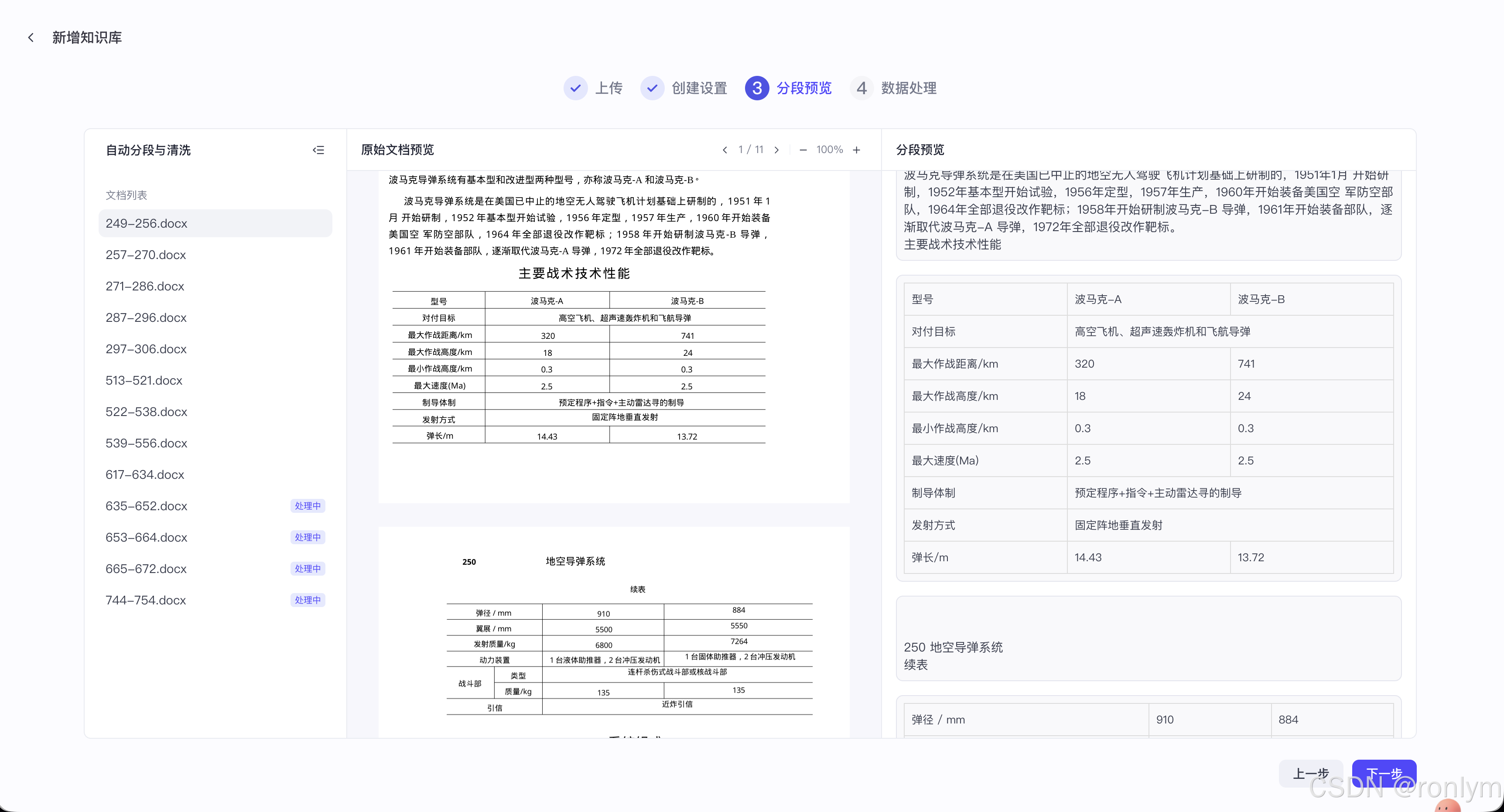Open document 249-256.docx
The image size is (1504, 812).
215,224
